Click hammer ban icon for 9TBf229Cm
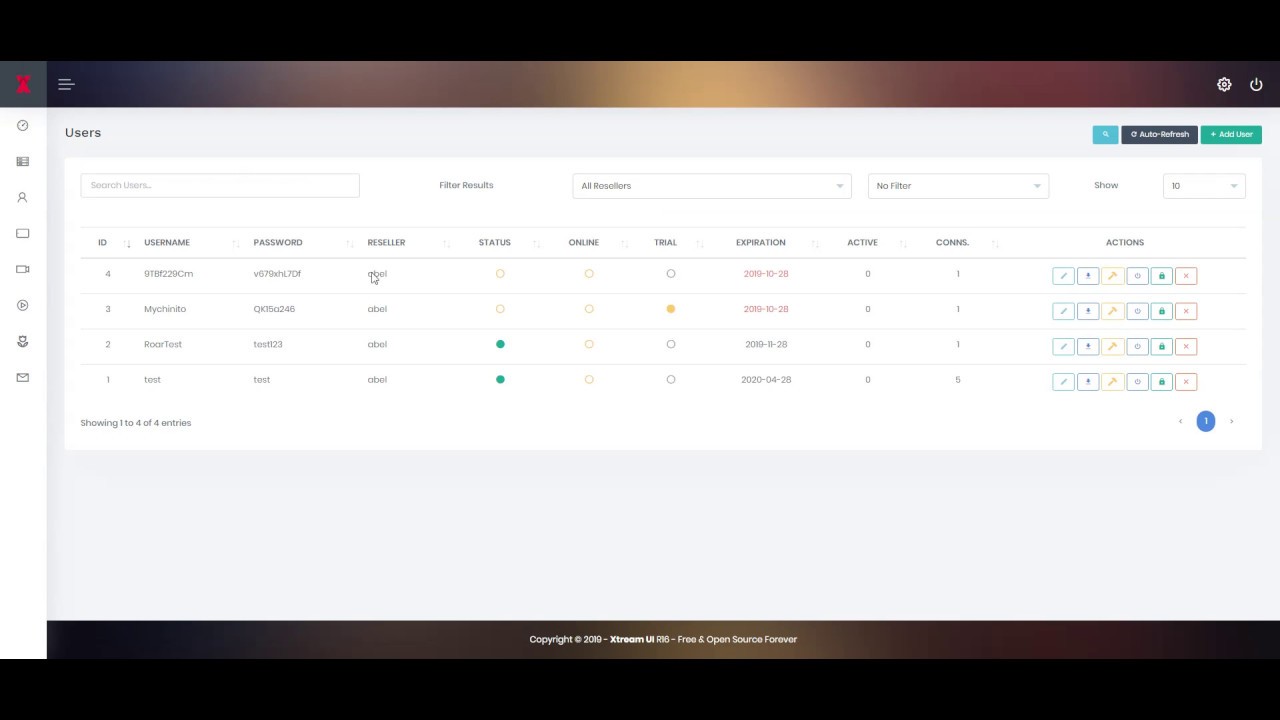 pyautogui.click(x=1112, y=276)
